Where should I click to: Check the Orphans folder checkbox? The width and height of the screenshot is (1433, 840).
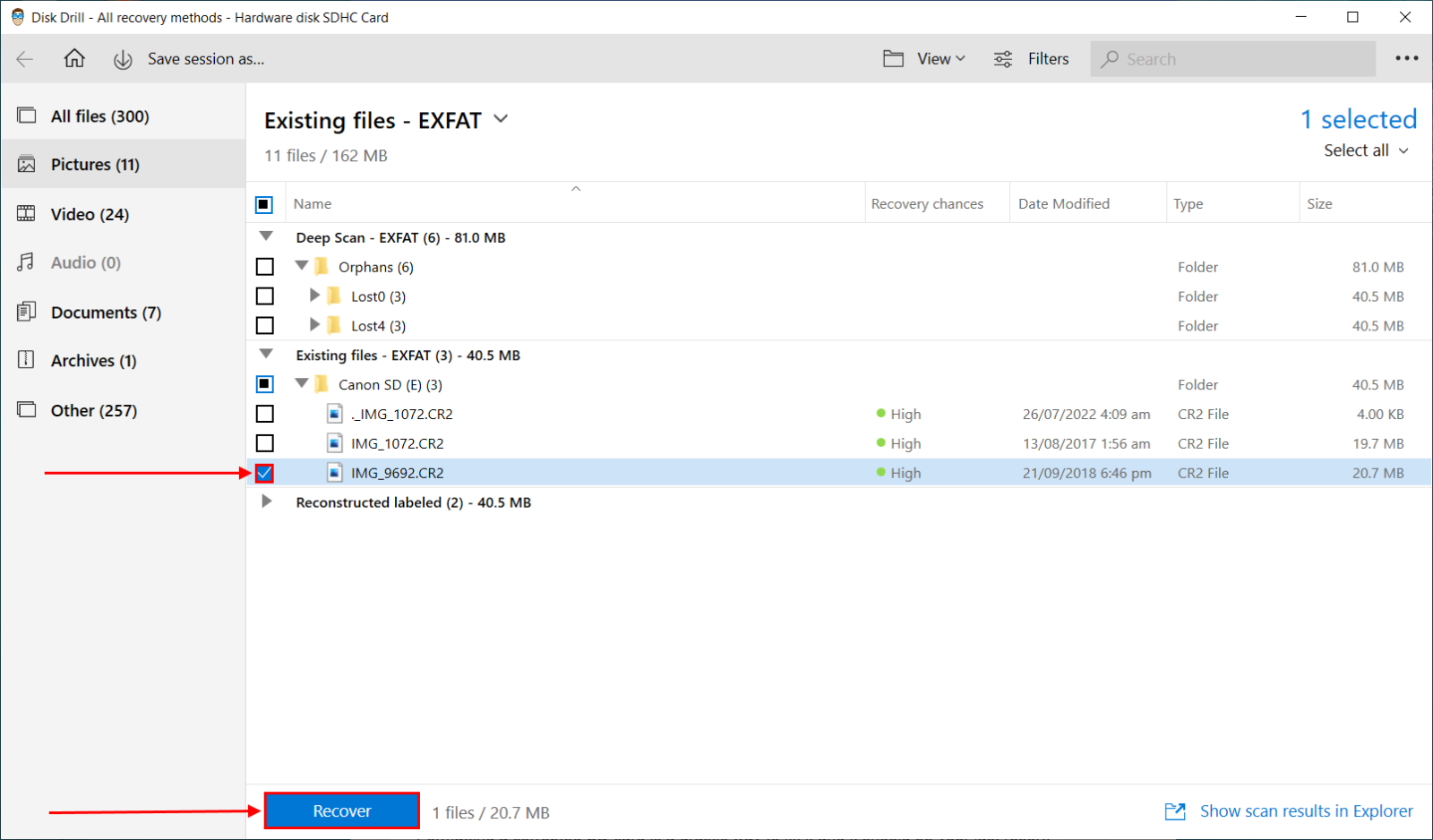(264, 266)
